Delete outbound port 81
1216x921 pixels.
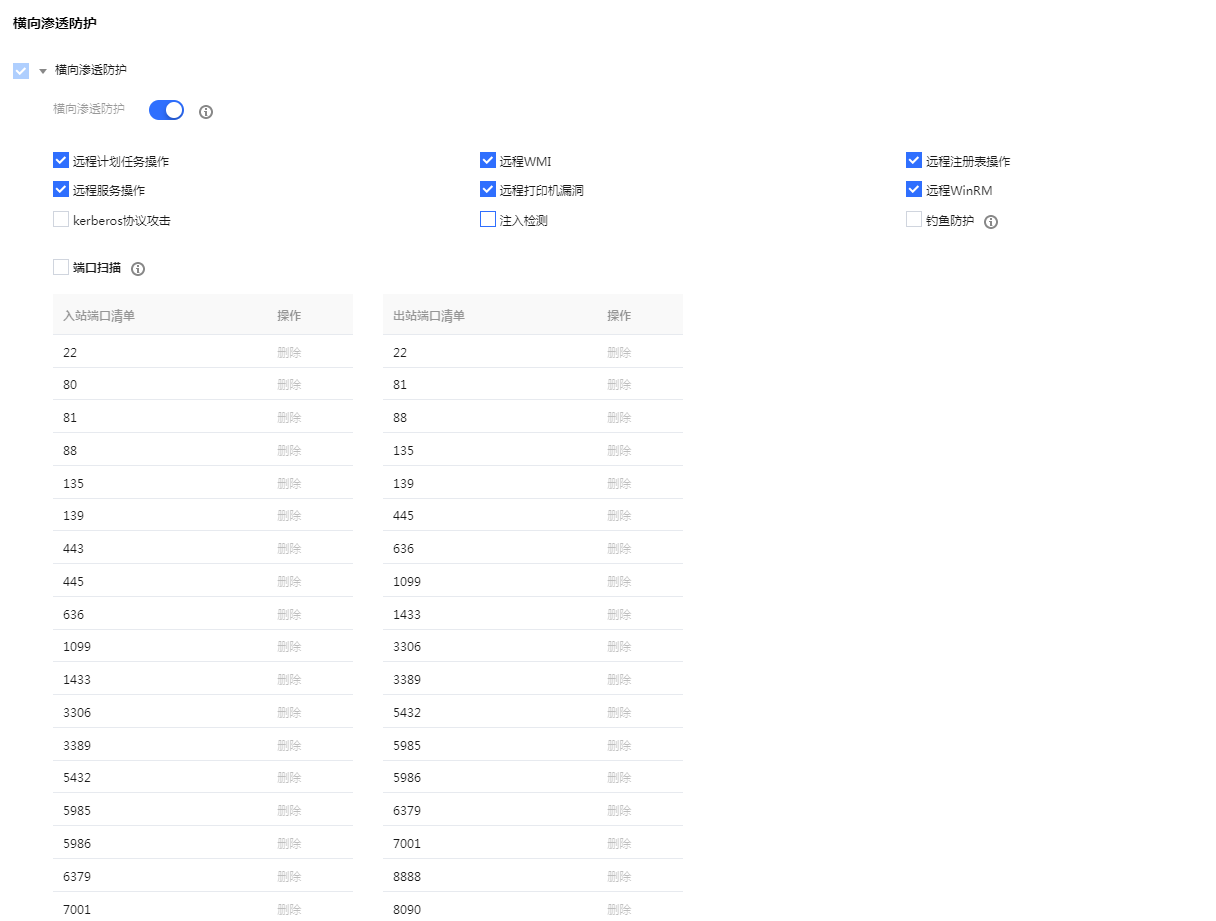[x=619, y=385]
